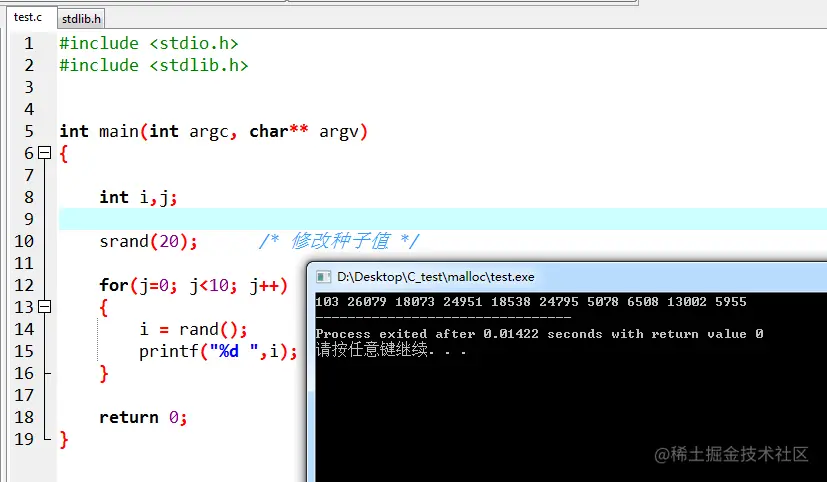Click the printf("%d ",i); statement

[218, 351]
